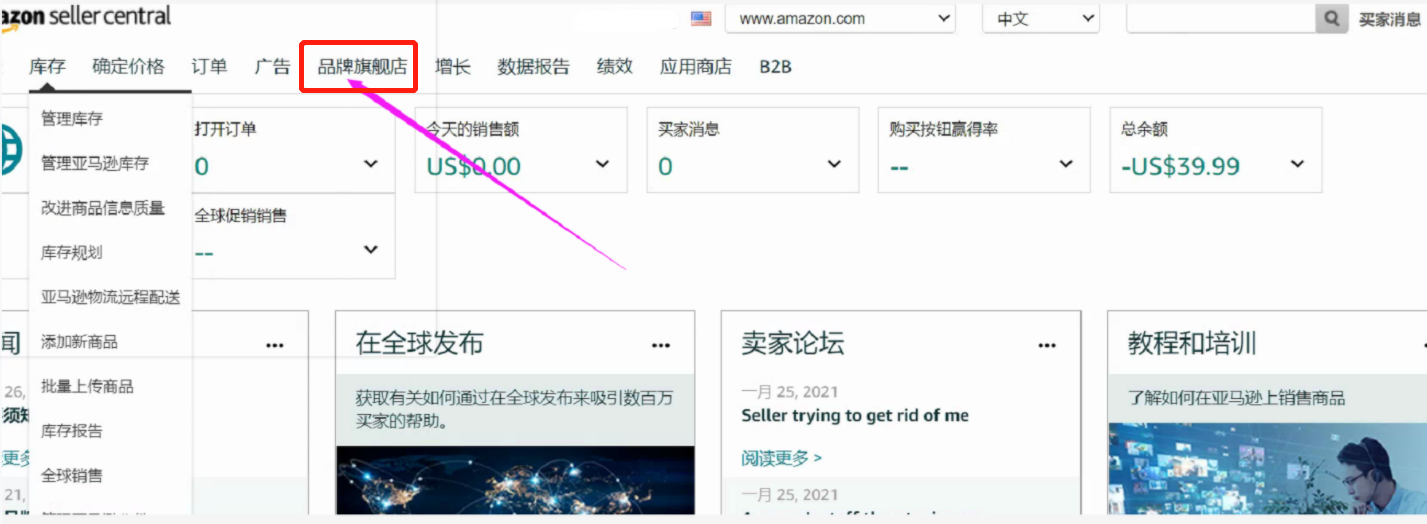Click the training video thumbnail in 教程和培训
This screenshot has height=524, width=1427.
1267,468
